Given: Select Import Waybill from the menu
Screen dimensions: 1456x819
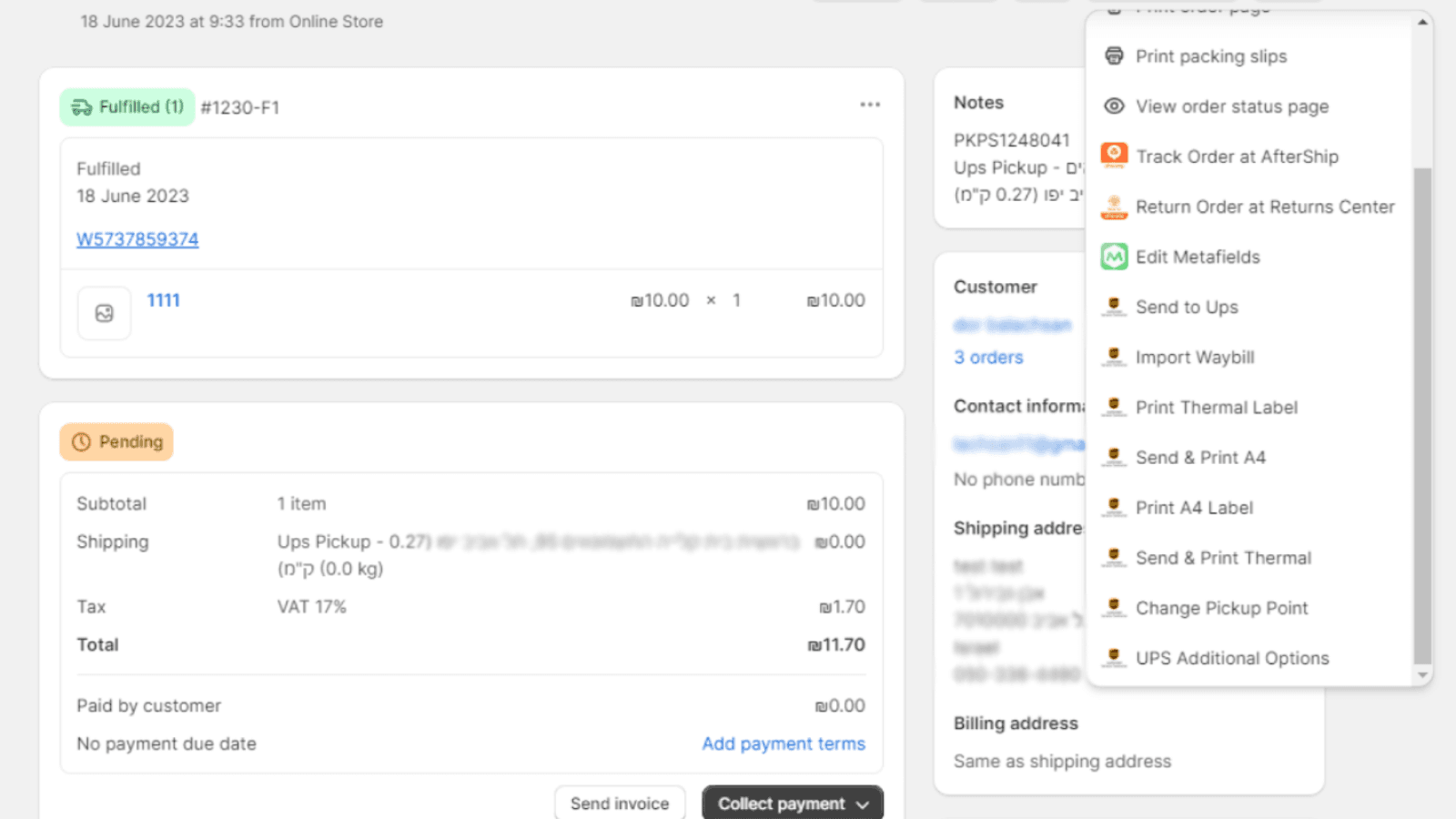Looking at the screenshot, I should (1196, 357).
